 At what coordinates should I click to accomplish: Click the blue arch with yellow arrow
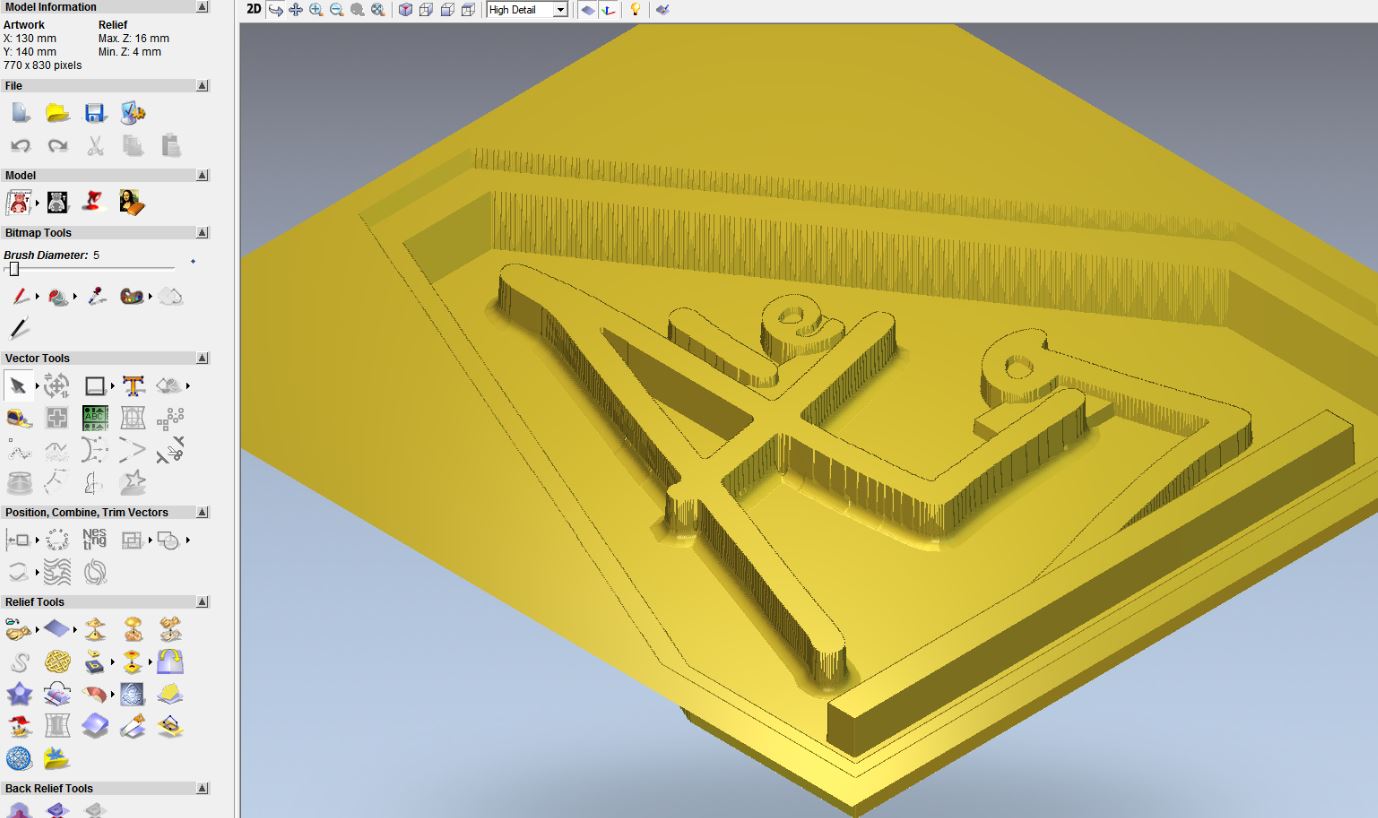click(x=171, y=662)
